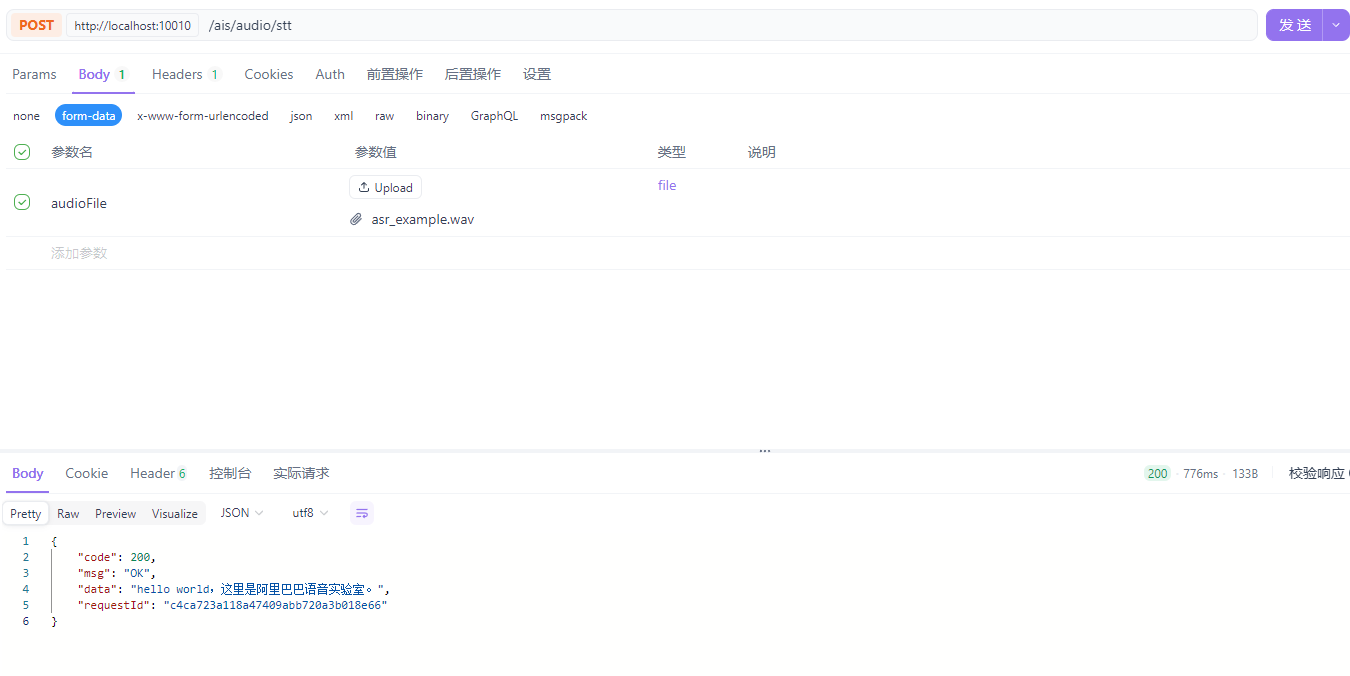Toggle the select-all checkbox in the parameter header
The width and height of the screenshot is (1350, 676).
(x=22, y=152)
